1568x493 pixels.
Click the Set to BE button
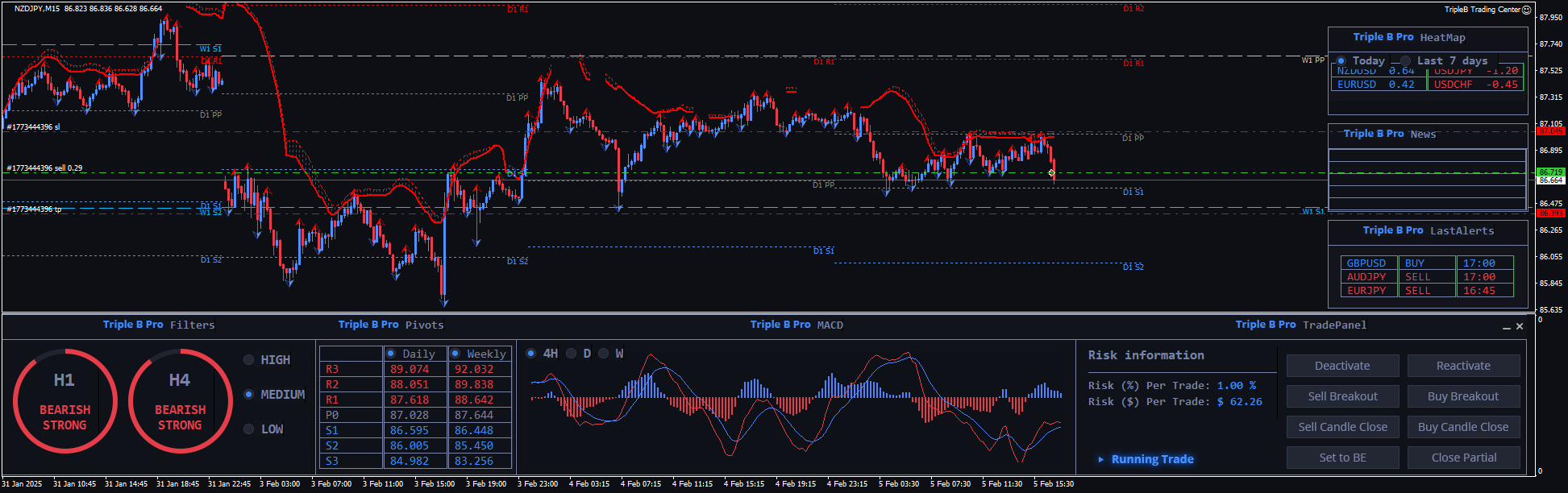1342,458
